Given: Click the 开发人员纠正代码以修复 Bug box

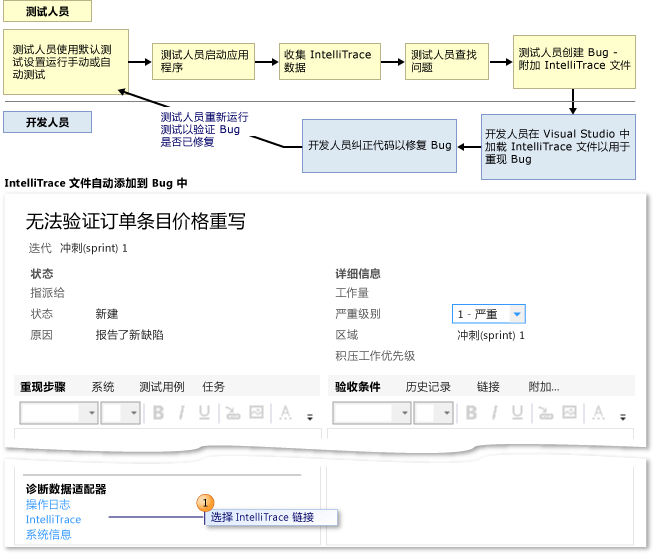Looking at the screenshot, I should 379,146.
